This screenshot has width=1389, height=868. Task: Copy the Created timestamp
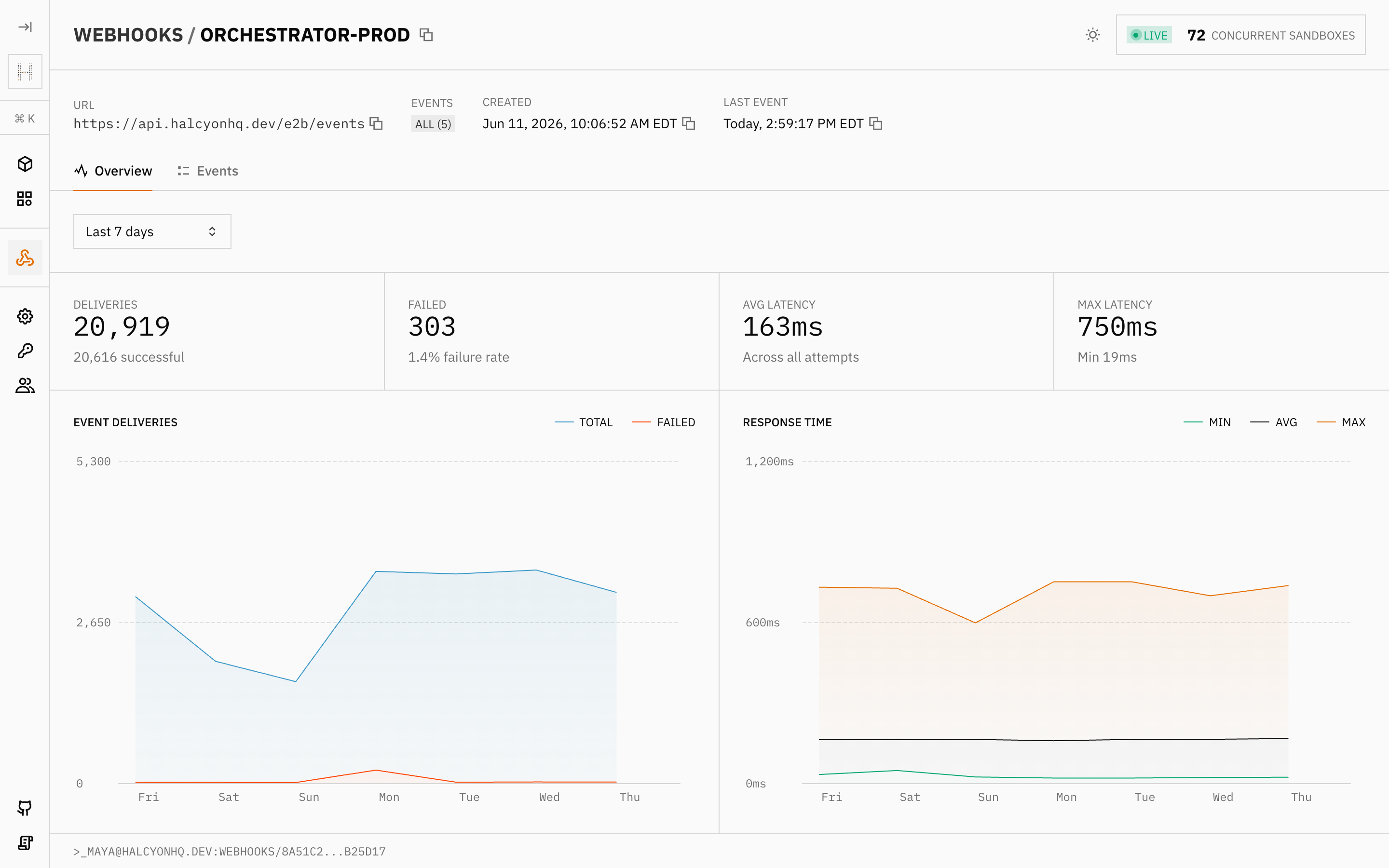point(688,123)
